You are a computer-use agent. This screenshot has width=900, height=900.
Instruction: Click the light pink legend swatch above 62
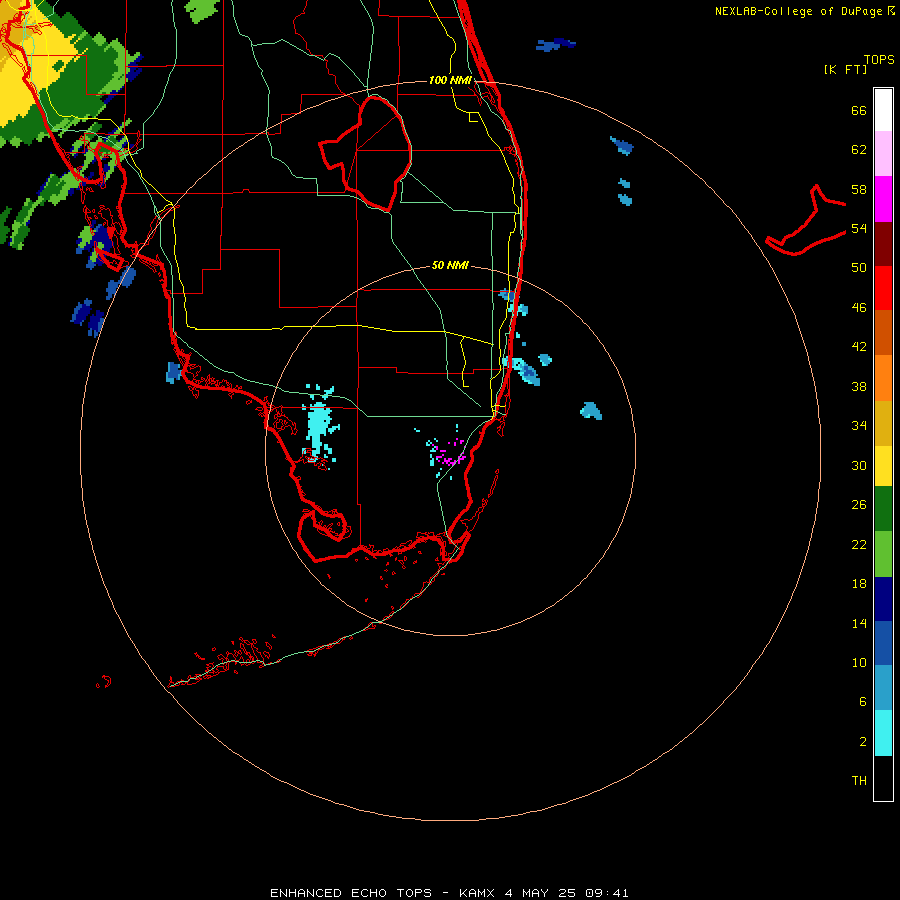tap(883, 153)
